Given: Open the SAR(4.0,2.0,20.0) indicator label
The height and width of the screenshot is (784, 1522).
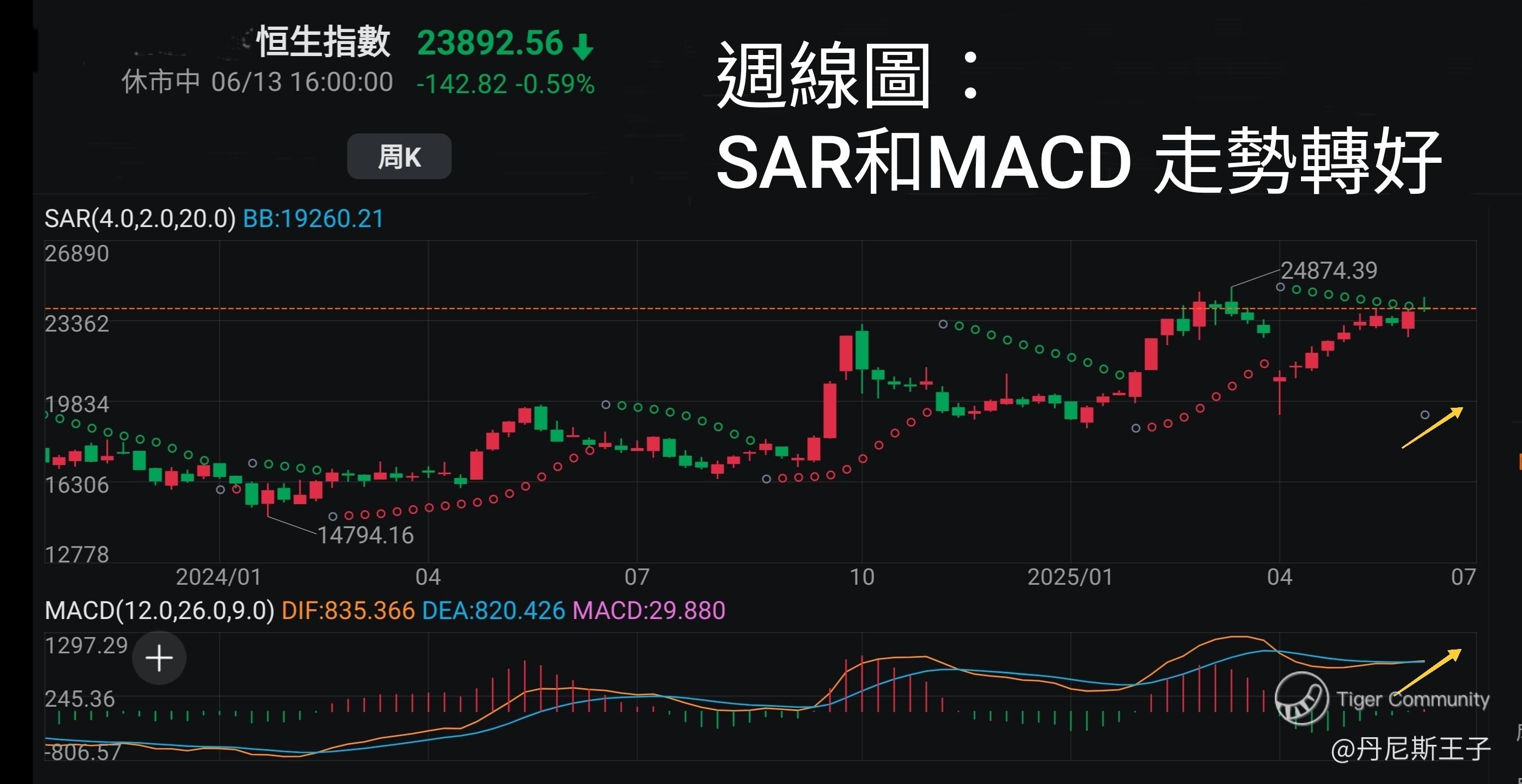Looking at the screenshot, I should pos(140,219).
